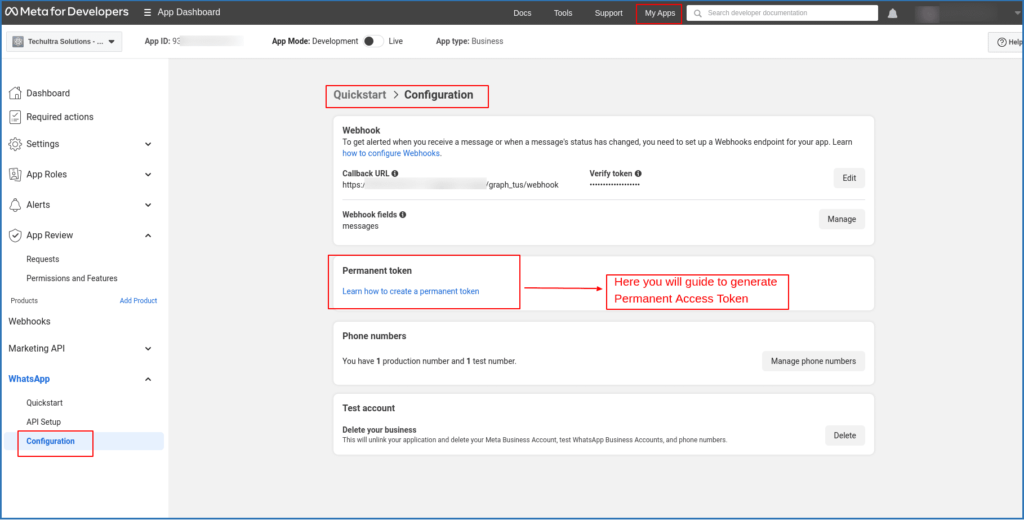Select Configuration under WhatsApp
The height and width of the screenshot is (520, 1024).
tap(50, 441)
